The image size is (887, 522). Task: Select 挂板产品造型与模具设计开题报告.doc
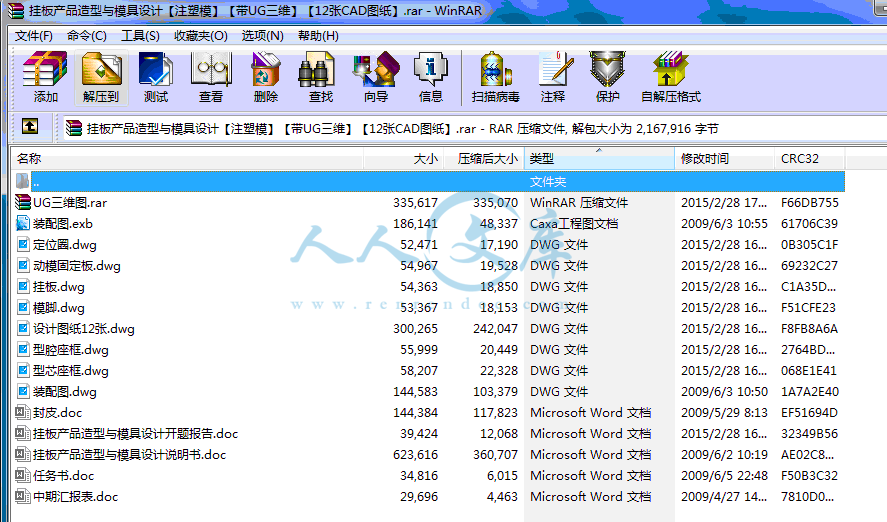(135, 433)
